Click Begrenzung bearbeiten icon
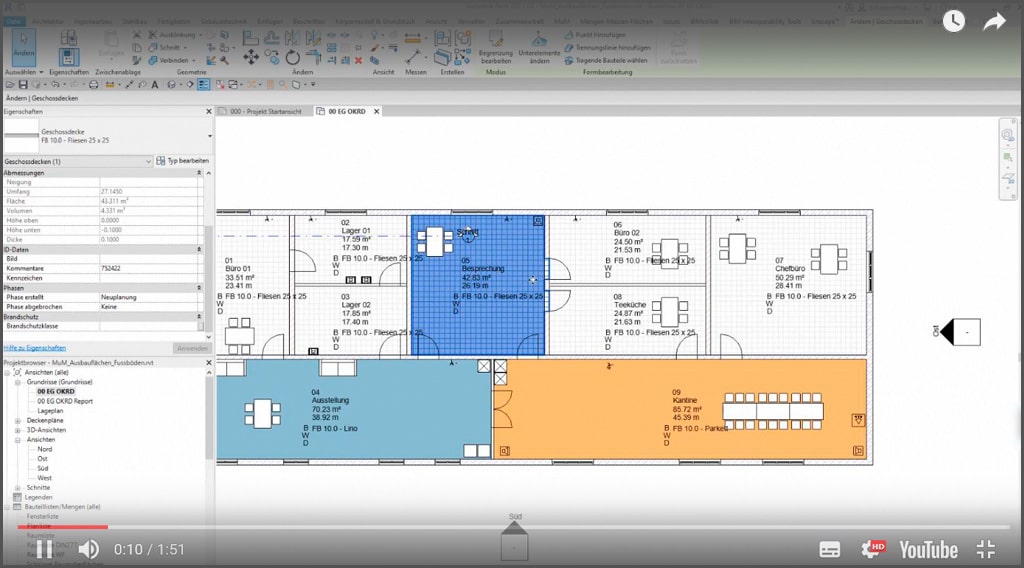This screenshot has width=1024, height=568. click(x=495, y=40)
